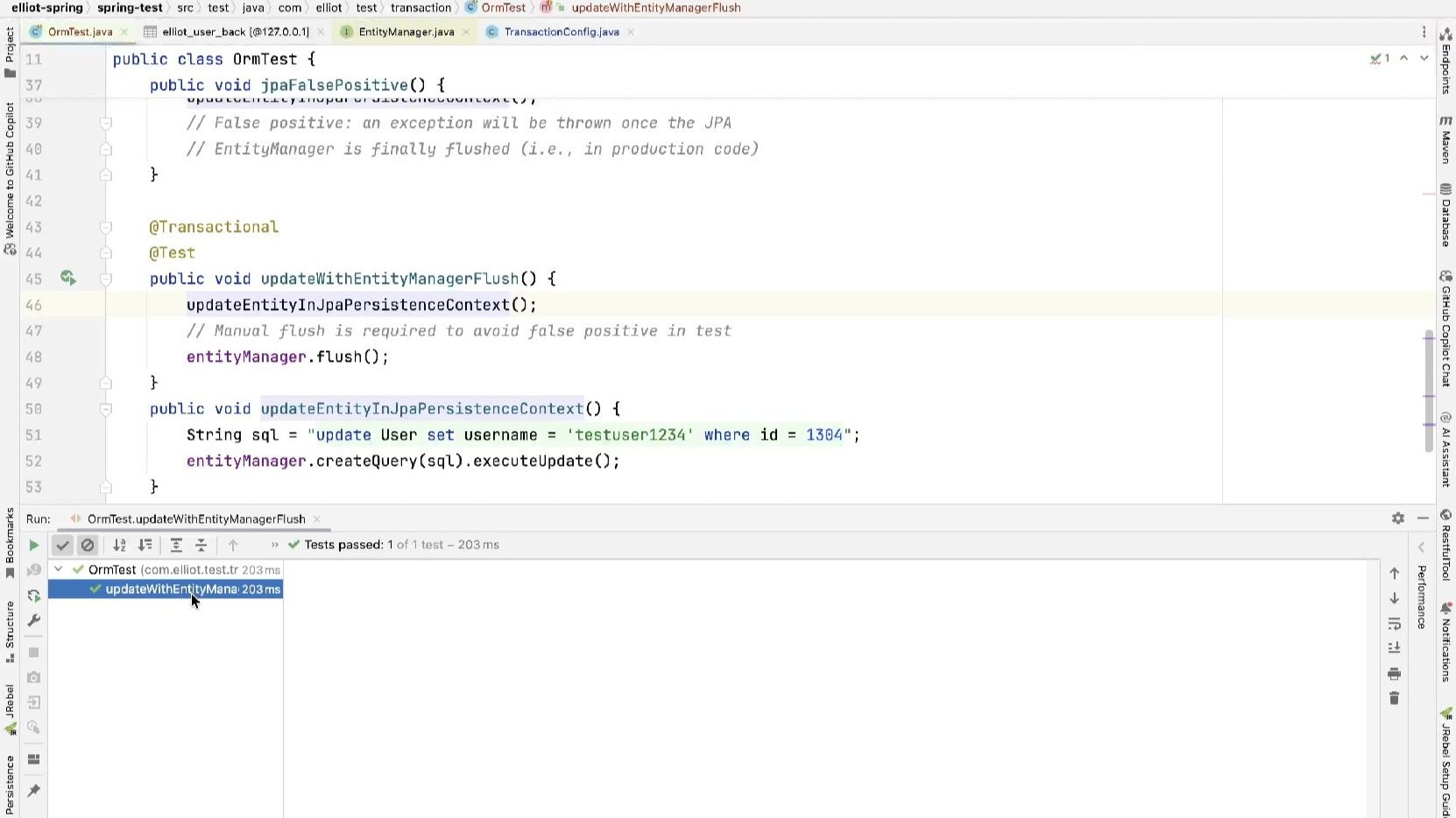Screen dimensions: 1456x818
Task: Select the updateWithEntityManagerFlush test result
Action: (171, 589)
